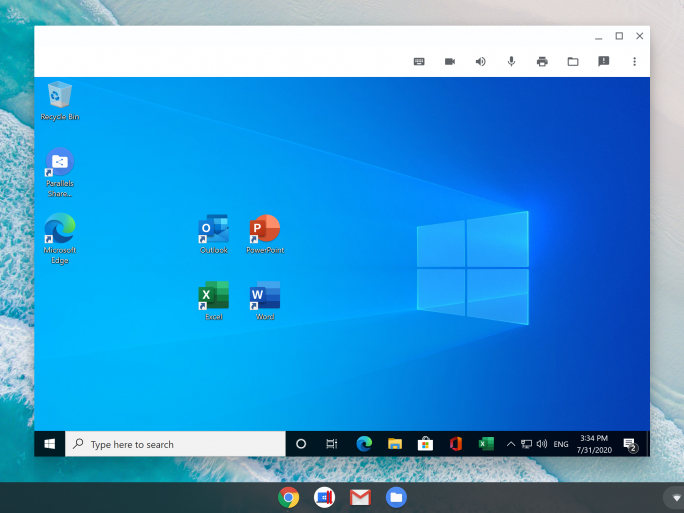Click the 'Type here to search' box
Screen dimensions: 684x513
[x=175, y=444]
